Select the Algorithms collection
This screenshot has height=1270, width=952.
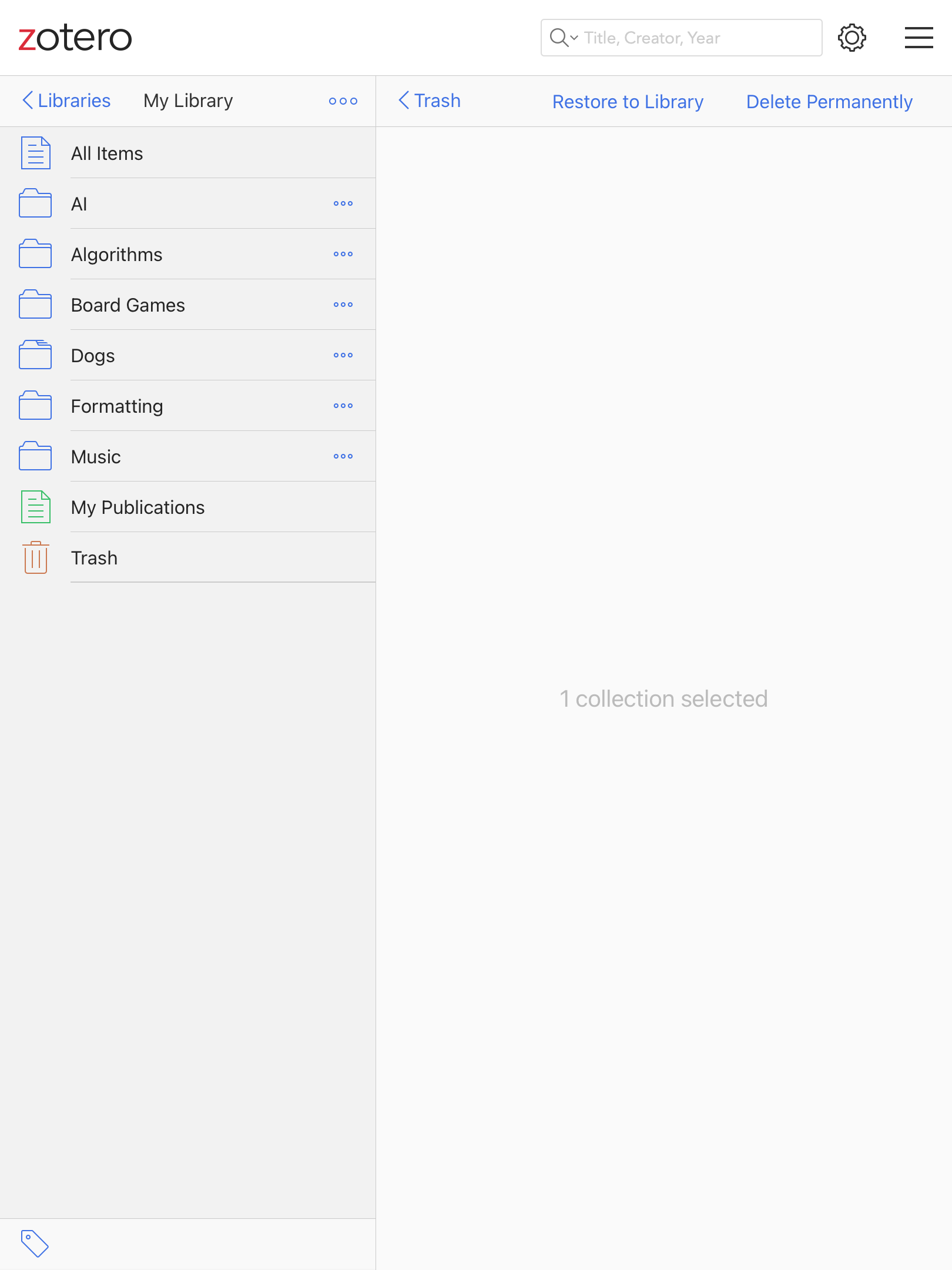116,255
